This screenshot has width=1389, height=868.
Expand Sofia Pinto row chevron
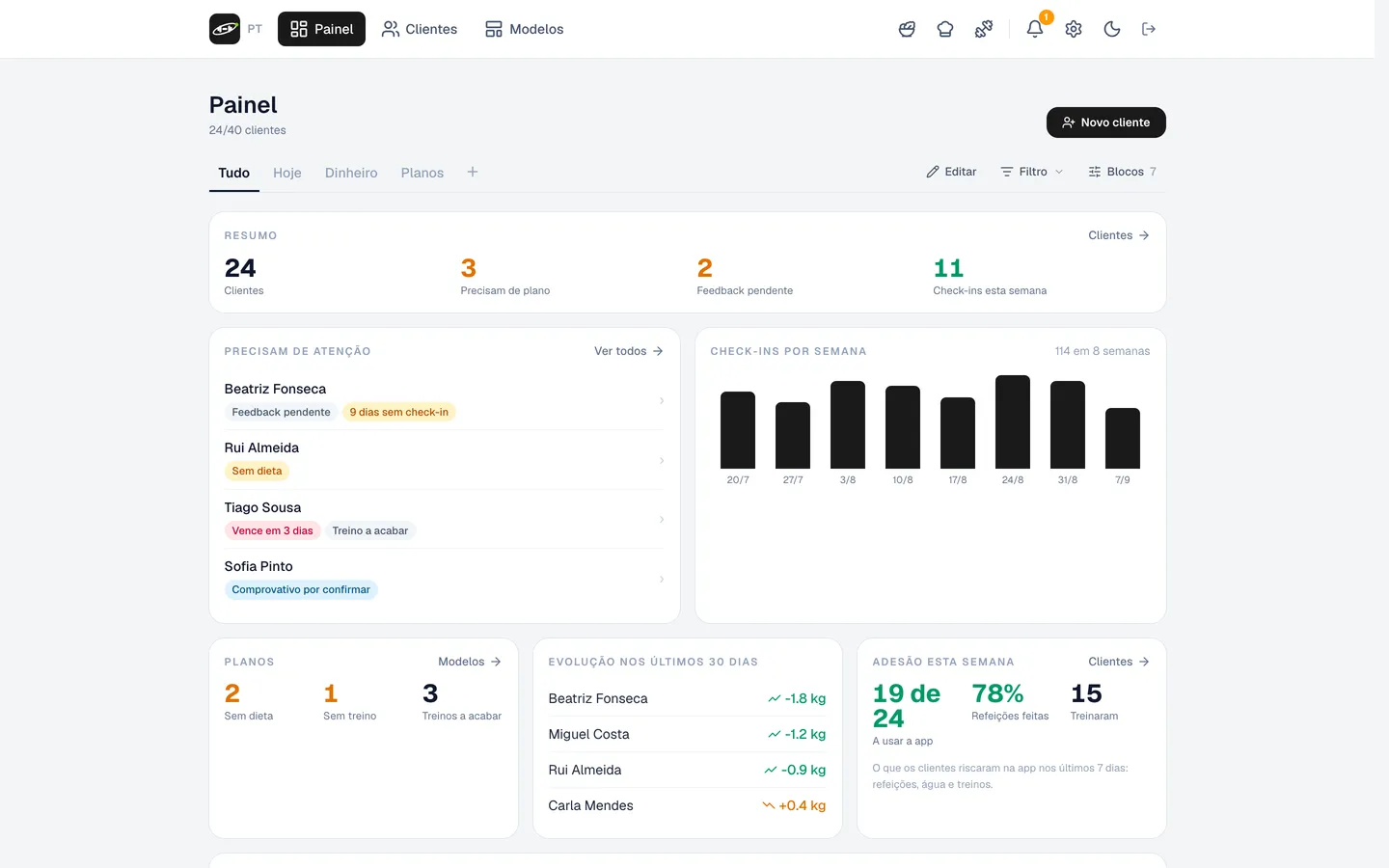tap(662, 579)
